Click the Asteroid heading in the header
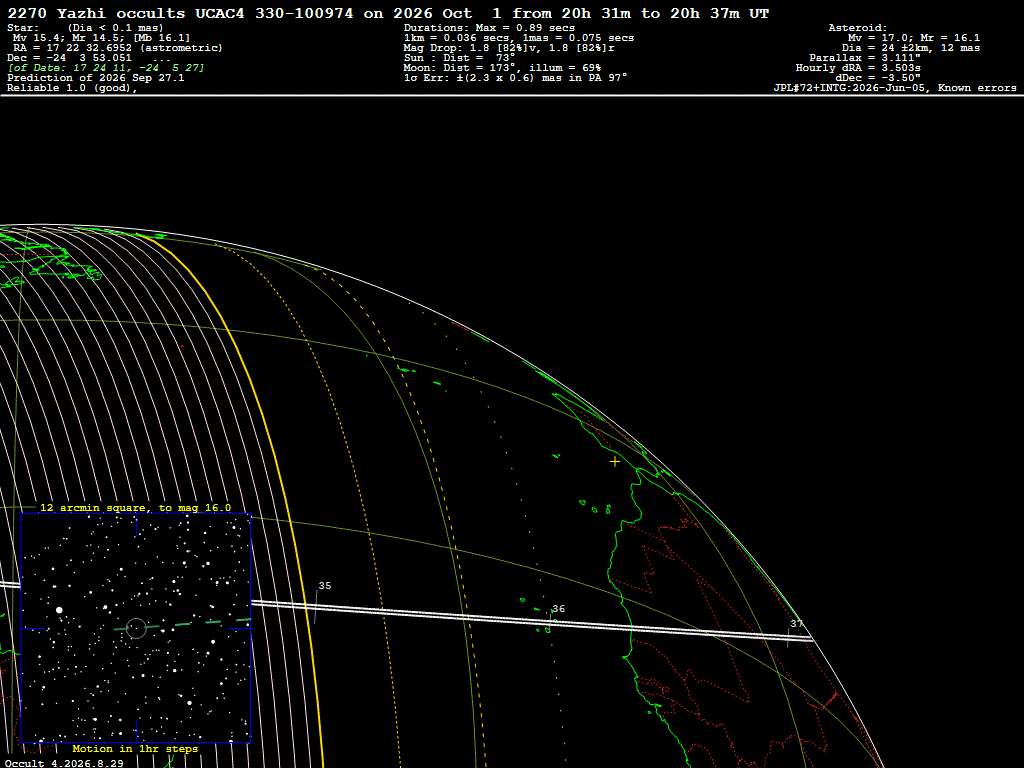 tap(857, 28)
